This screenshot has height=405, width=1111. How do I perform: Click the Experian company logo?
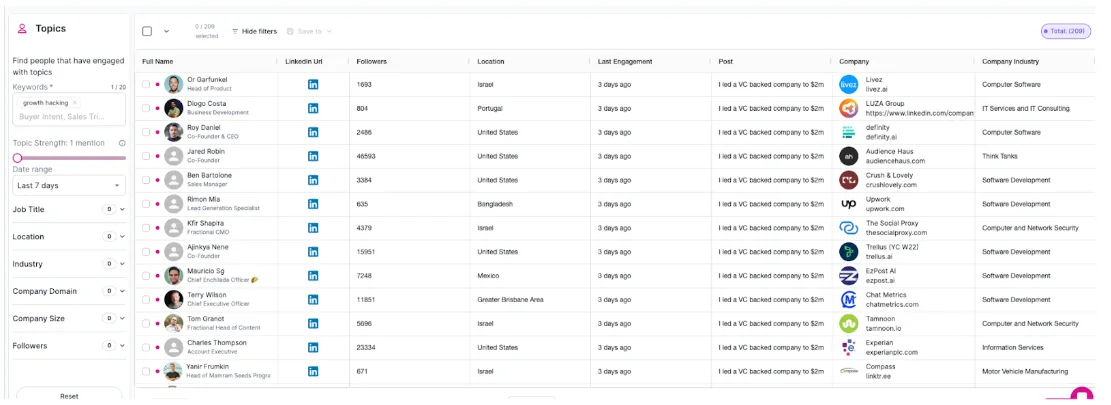click(x=849, y=348)
